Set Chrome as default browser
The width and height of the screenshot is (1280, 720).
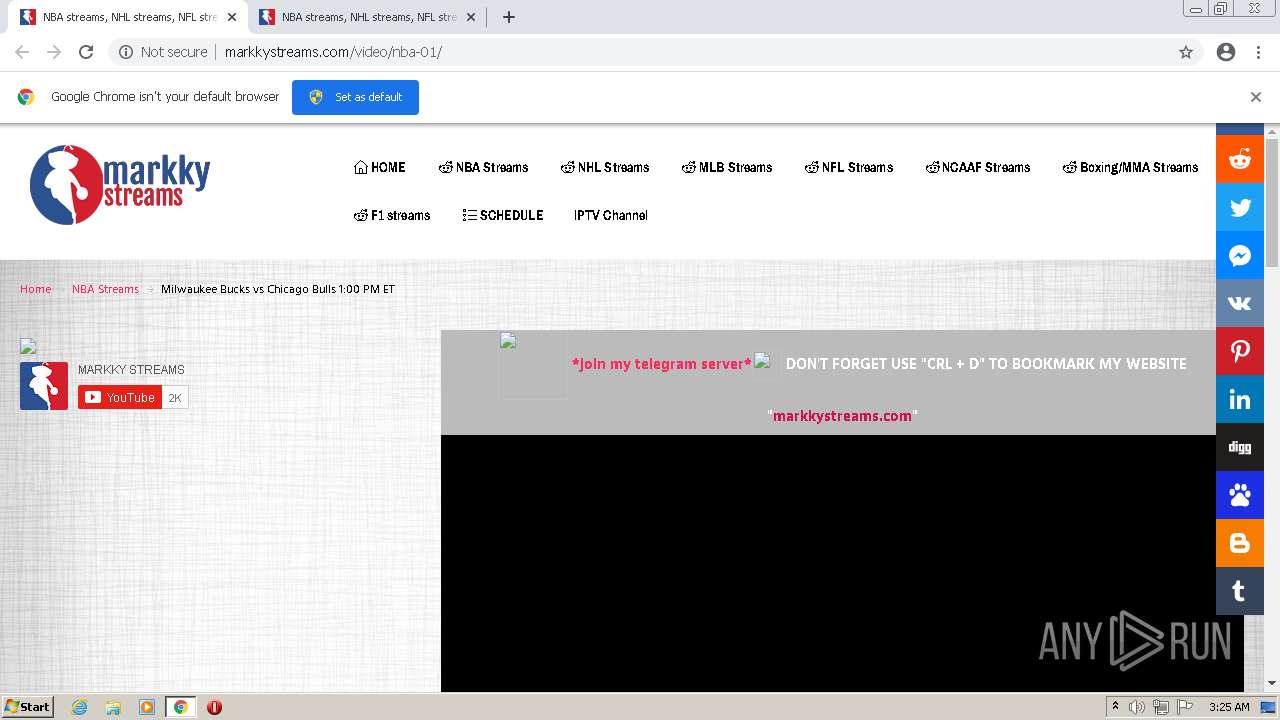tap(355, 97)
